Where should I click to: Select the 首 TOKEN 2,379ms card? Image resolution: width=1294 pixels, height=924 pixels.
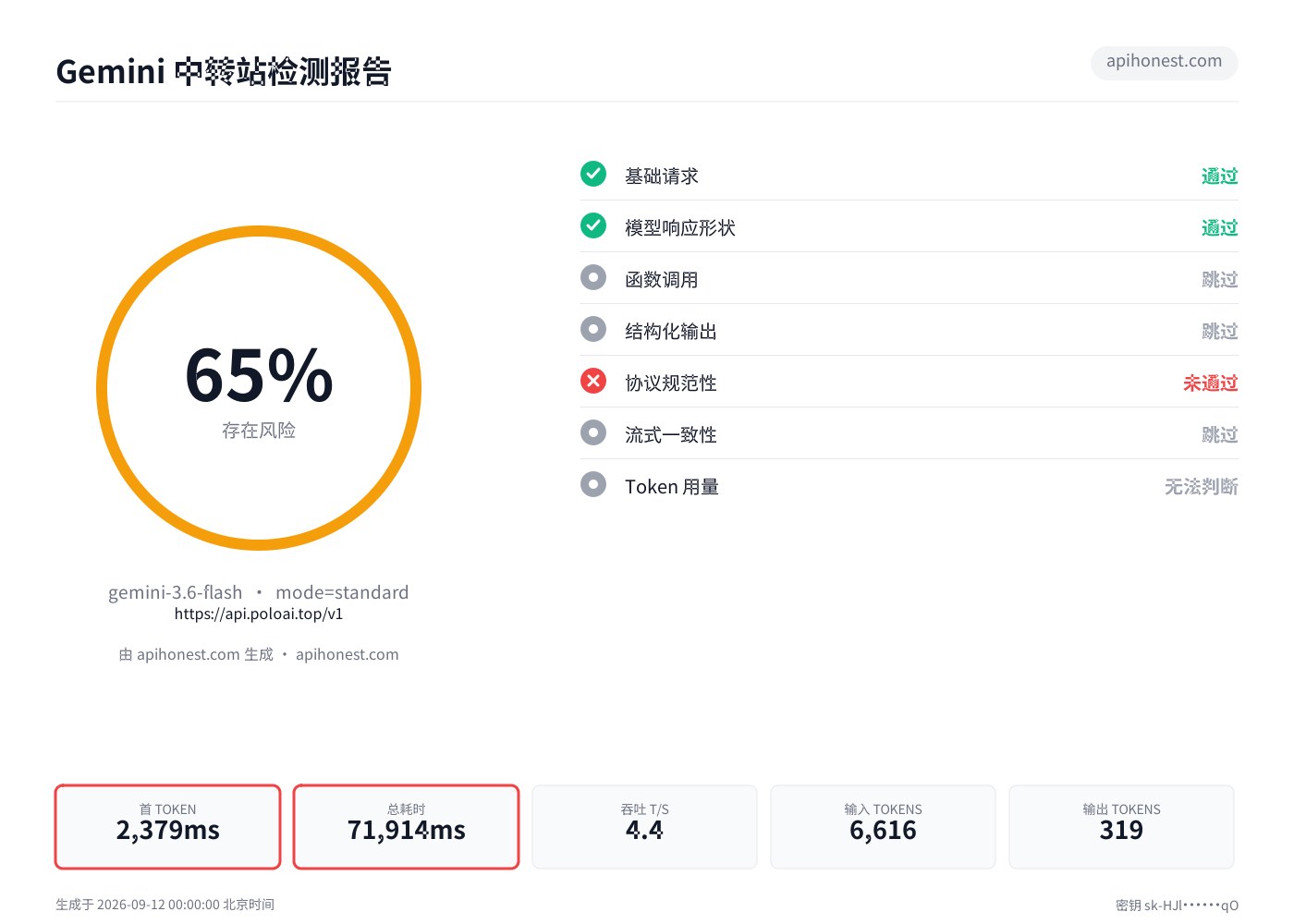pyautogui.click(x=167, y=827)
